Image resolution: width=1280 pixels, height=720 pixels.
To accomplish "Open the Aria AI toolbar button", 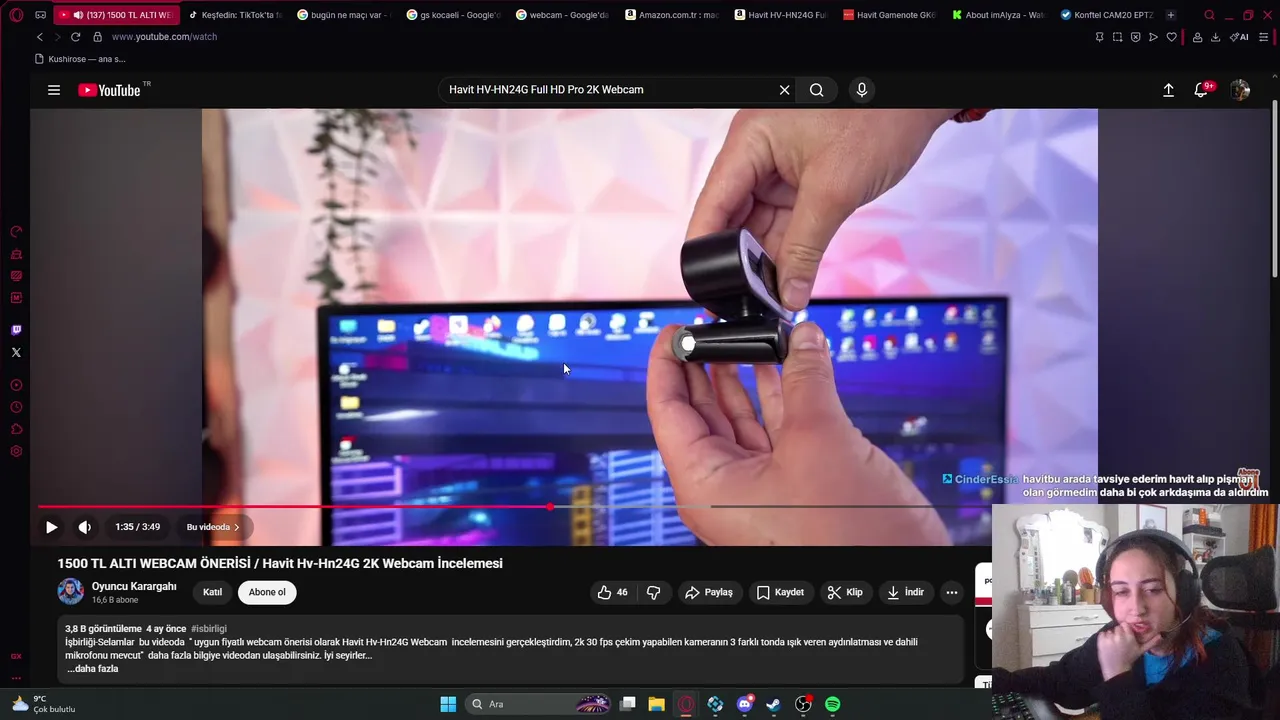I will pyautogui.click(x=1239, y=37).
